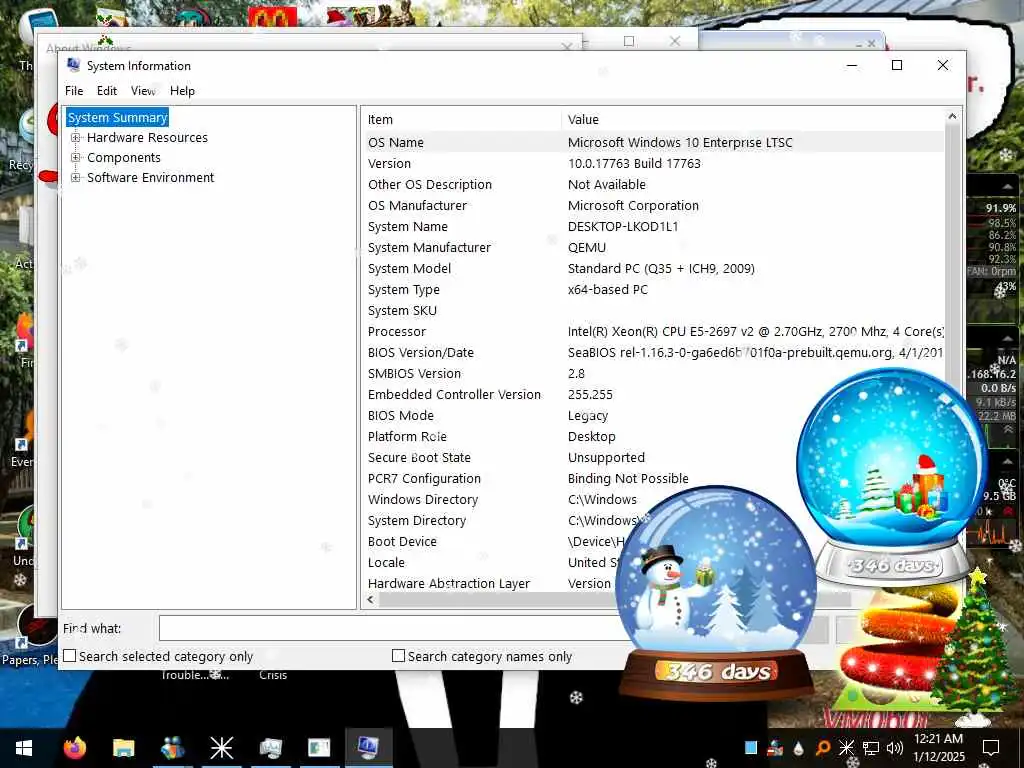Open the taskbar app left of System Information
Viewport: 1024px width, 768px height.
[319, 748]
